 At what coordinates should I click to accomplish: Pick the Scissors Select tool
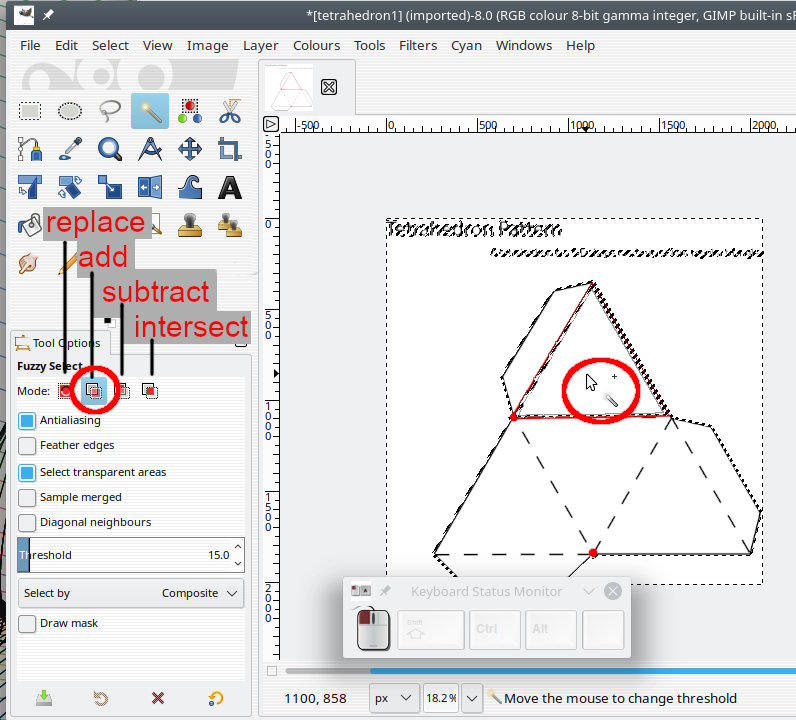tap(230, 111)
